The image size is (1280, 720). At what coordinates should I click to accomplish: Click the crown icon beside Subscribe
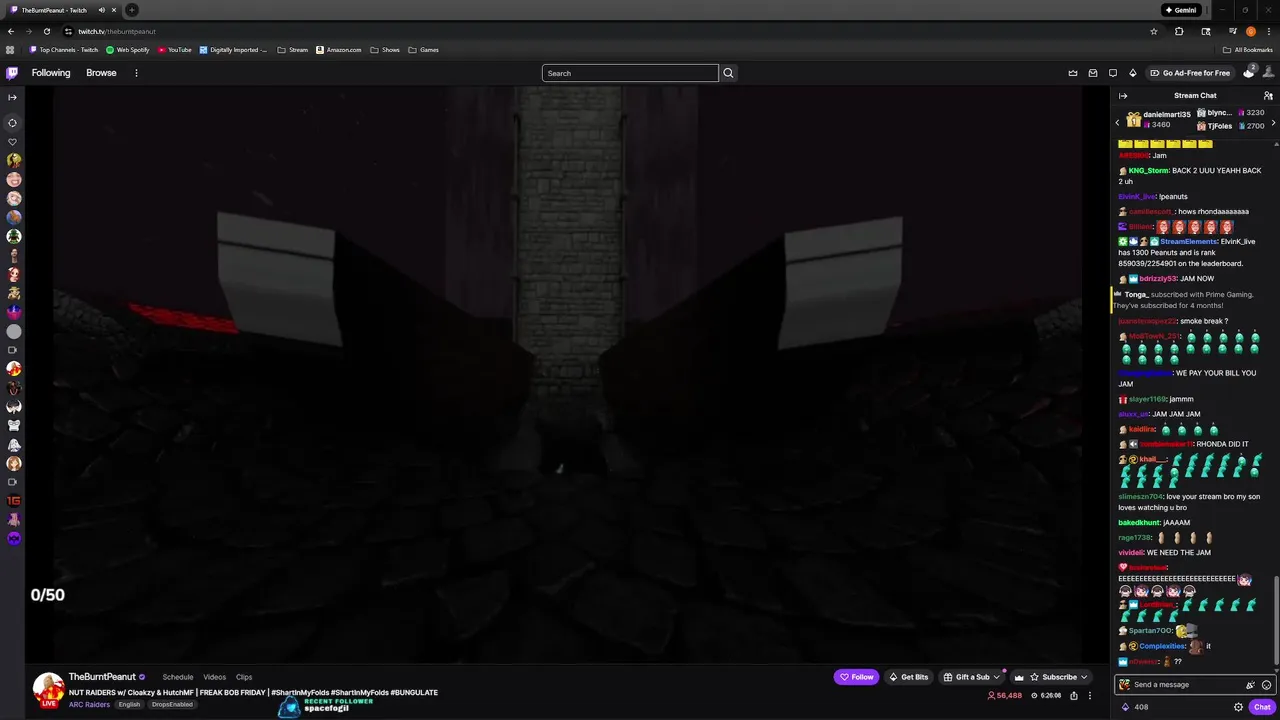pyautogui.click(x=1019, y=677)
